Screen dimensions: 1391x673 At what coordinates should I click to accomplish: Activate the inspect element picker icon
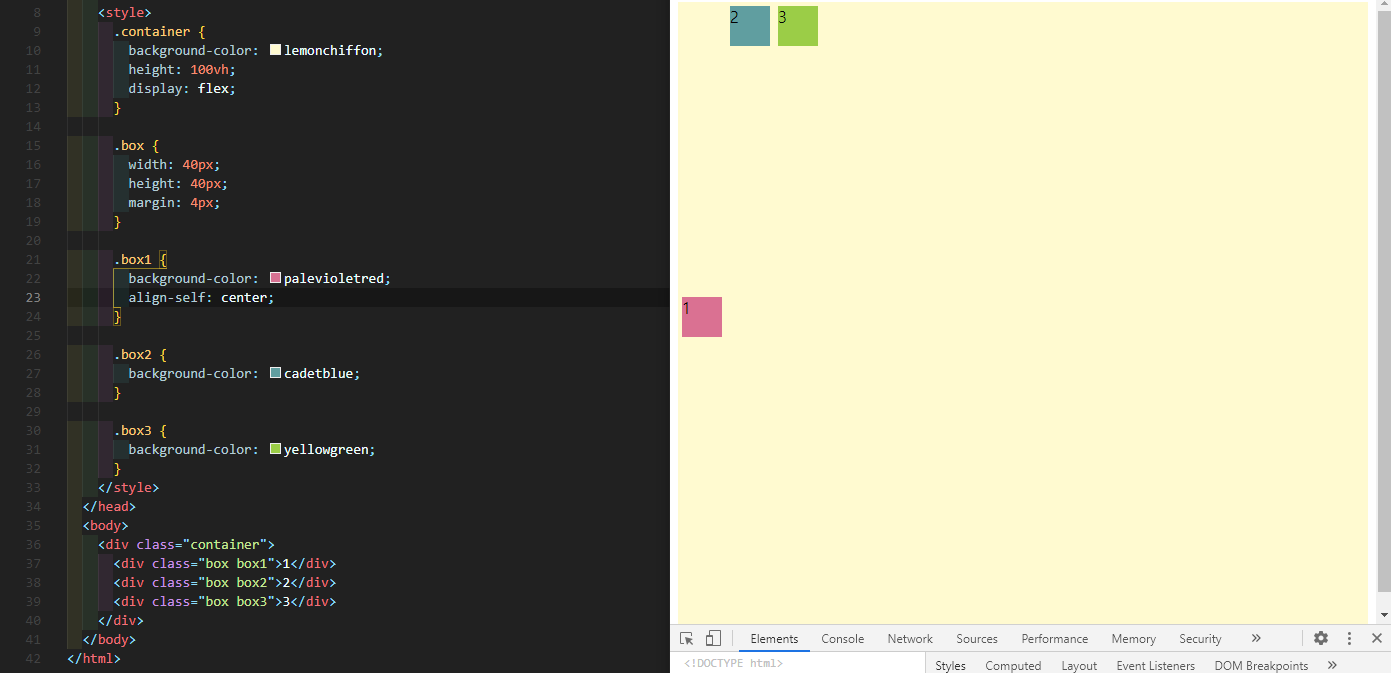[687, 638]
